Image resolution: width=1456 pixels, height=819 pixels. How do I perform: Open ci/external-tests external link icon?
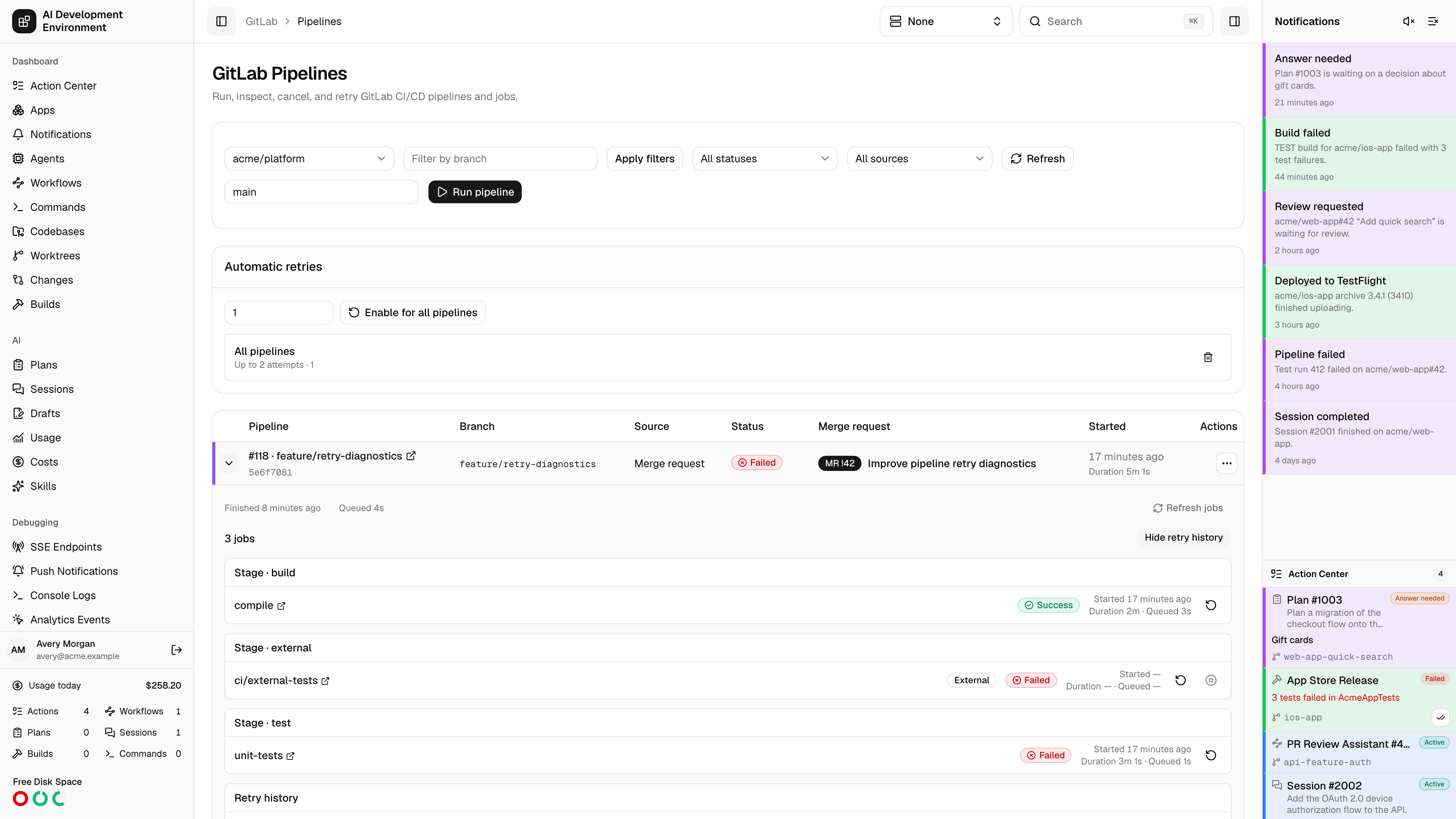click(326, 681)
